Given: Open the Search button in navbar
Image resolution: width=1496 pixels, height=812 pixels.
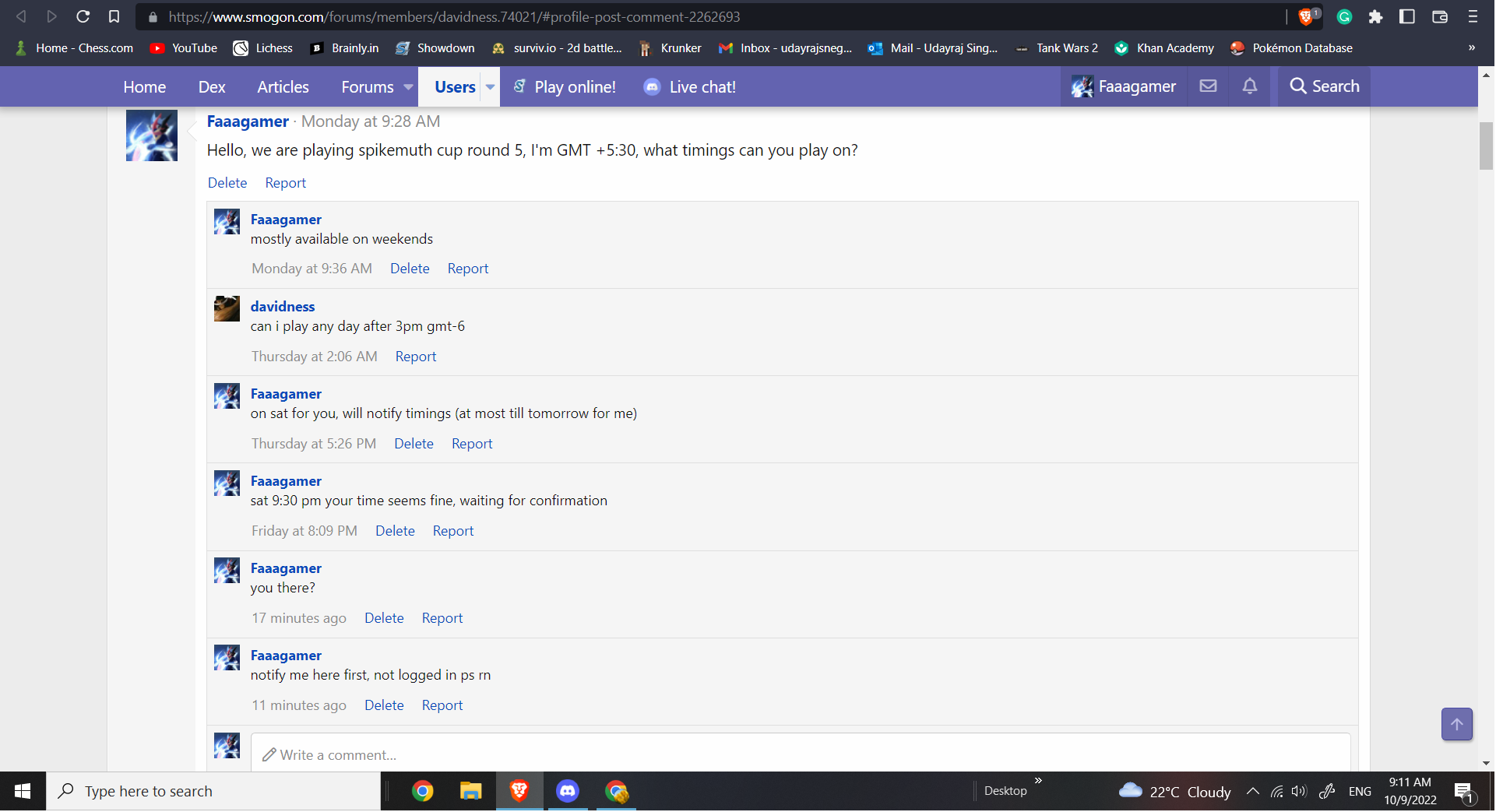Looking at the screenshot, I should [x=1324, y=86].
